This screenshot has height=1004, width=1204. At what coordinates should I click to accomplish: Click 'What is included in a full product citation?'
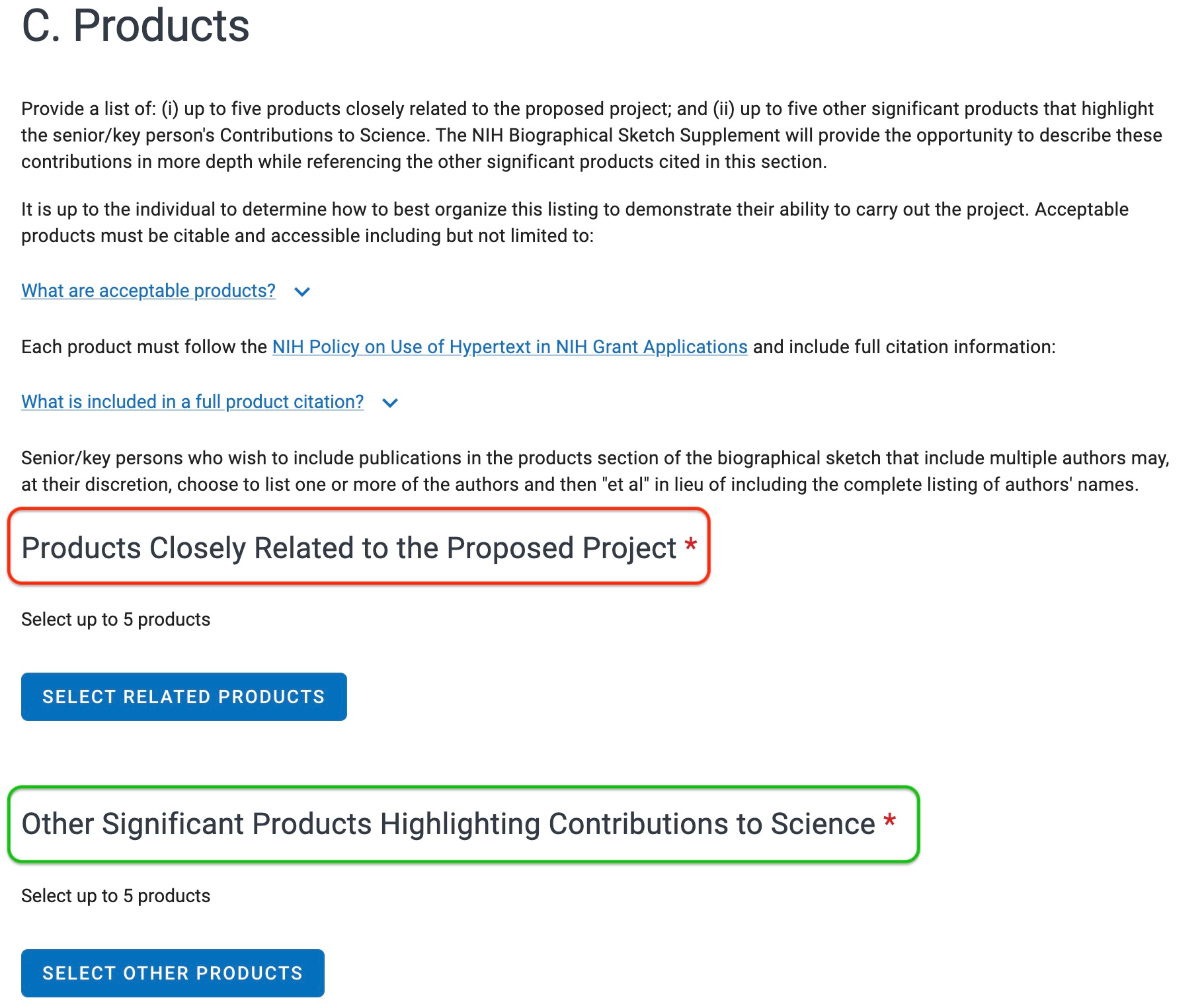(x=192, y=401)
